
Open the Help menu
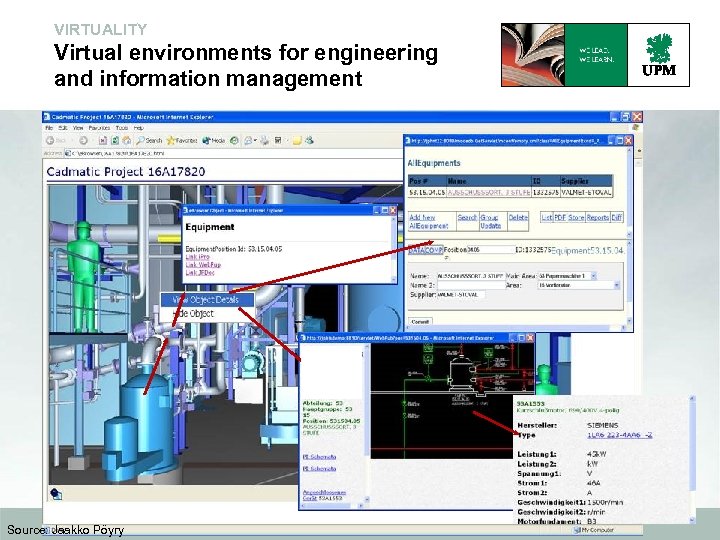click(x=139, y=128)
